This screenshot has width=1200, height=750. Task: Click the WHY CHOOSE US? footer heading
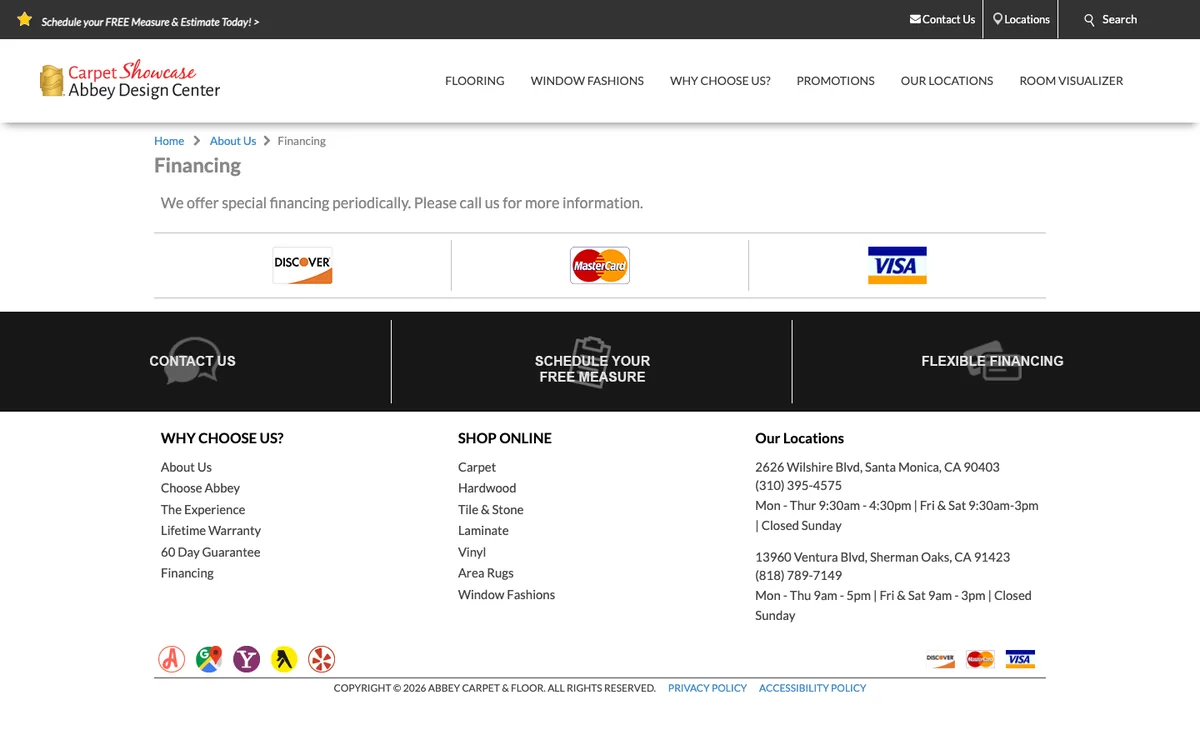coord(222,438)
